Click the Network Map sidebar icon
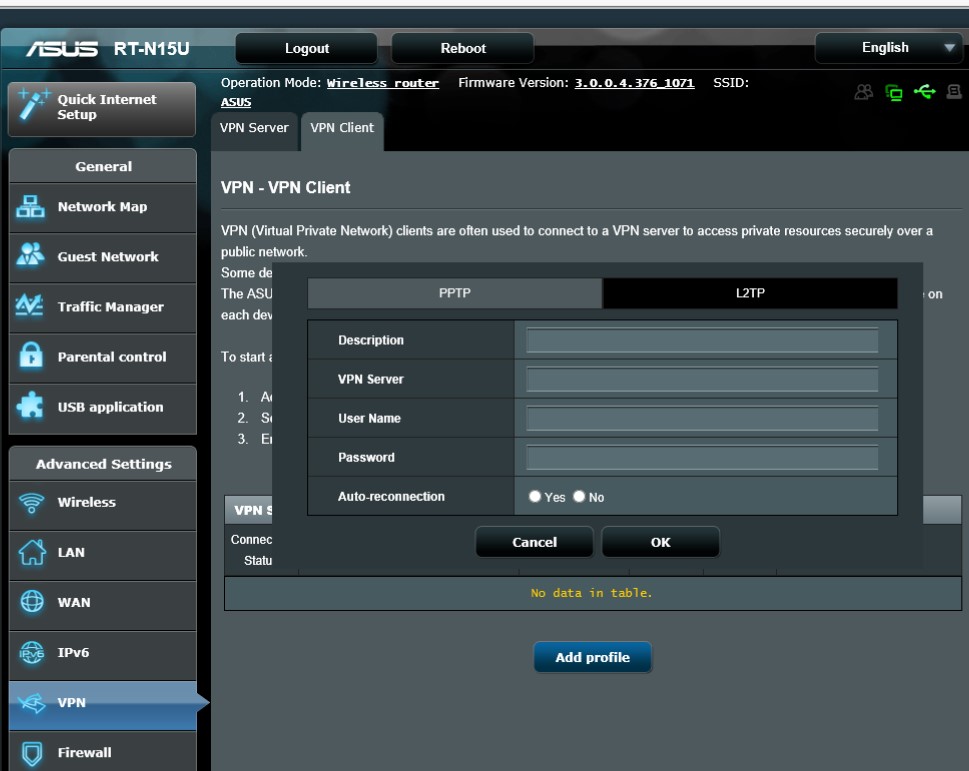The image size is (969, 771). click(x=31, y=207)
